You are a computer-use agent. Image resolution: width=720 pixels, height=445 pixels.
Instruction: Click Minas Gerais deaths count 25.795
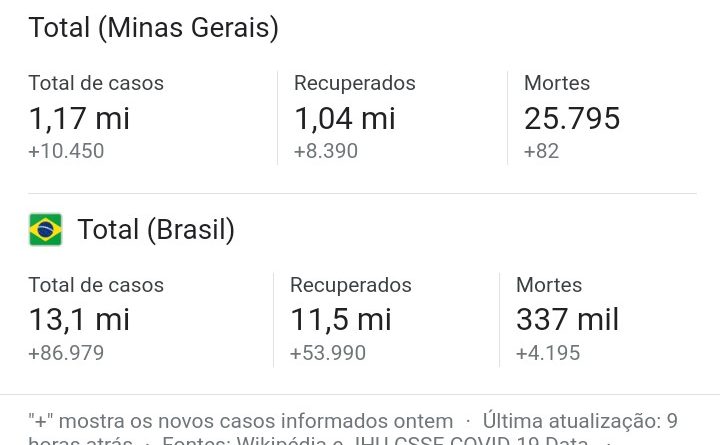572,118
